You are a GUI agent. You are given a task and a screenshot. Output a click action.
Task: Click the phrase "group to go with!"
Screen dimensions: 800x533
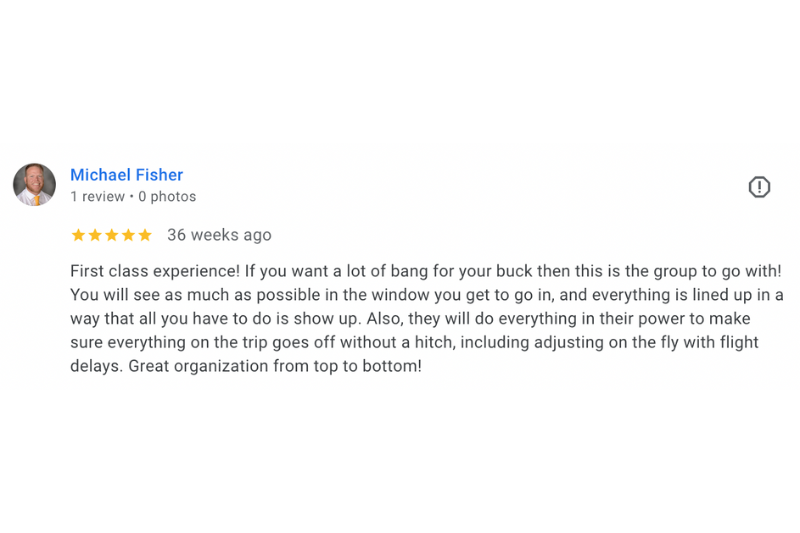pyautogui.click(x=717, y=271)
